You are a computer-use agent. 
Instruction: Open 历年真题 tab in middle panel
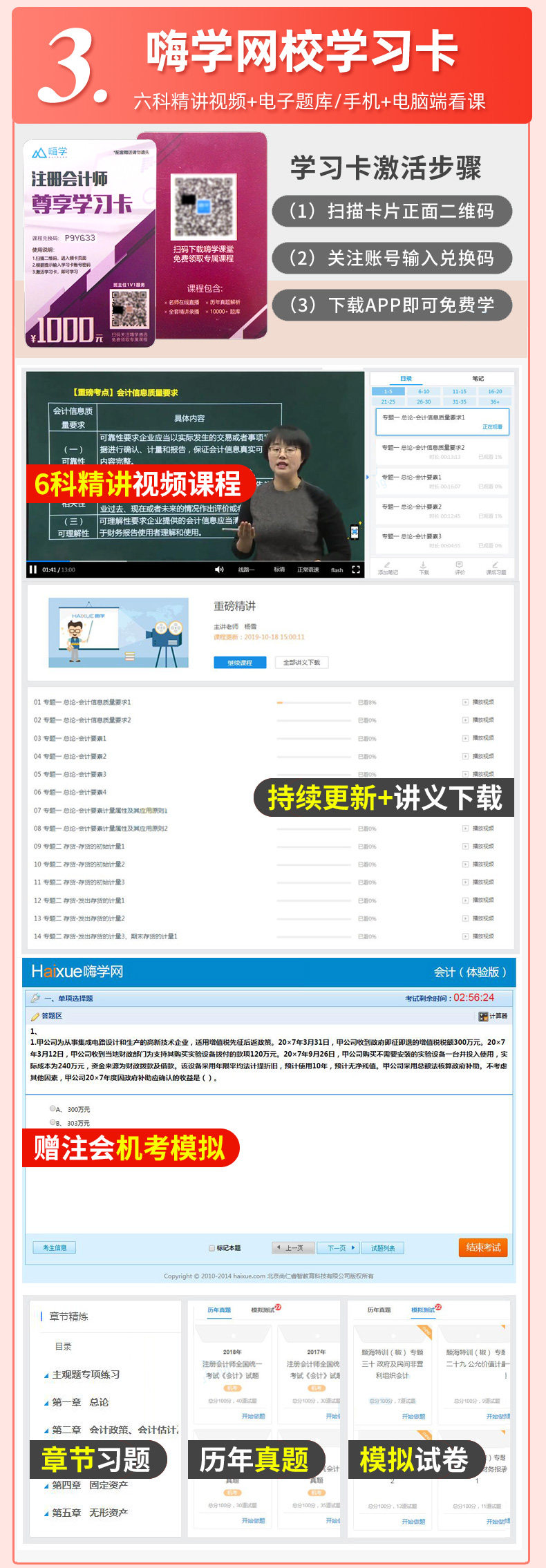point(219,1310)
